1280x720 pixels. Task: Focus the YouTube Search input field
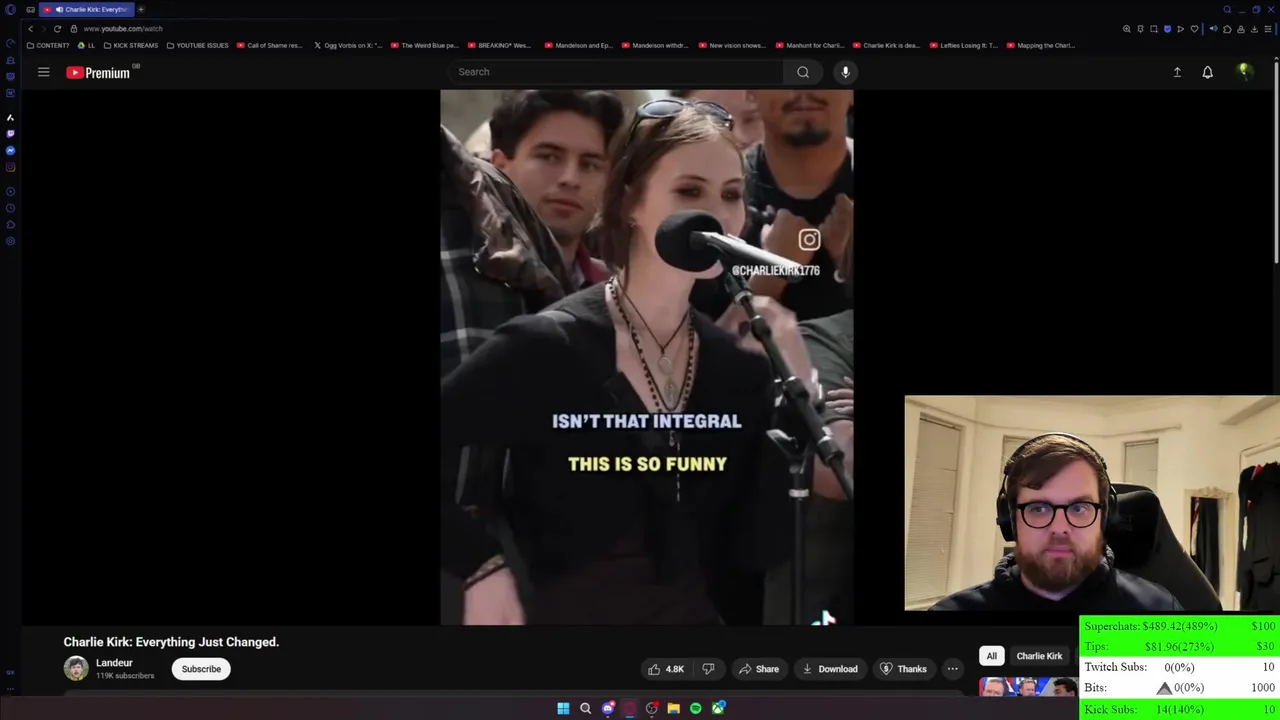(x=615, y=72)
